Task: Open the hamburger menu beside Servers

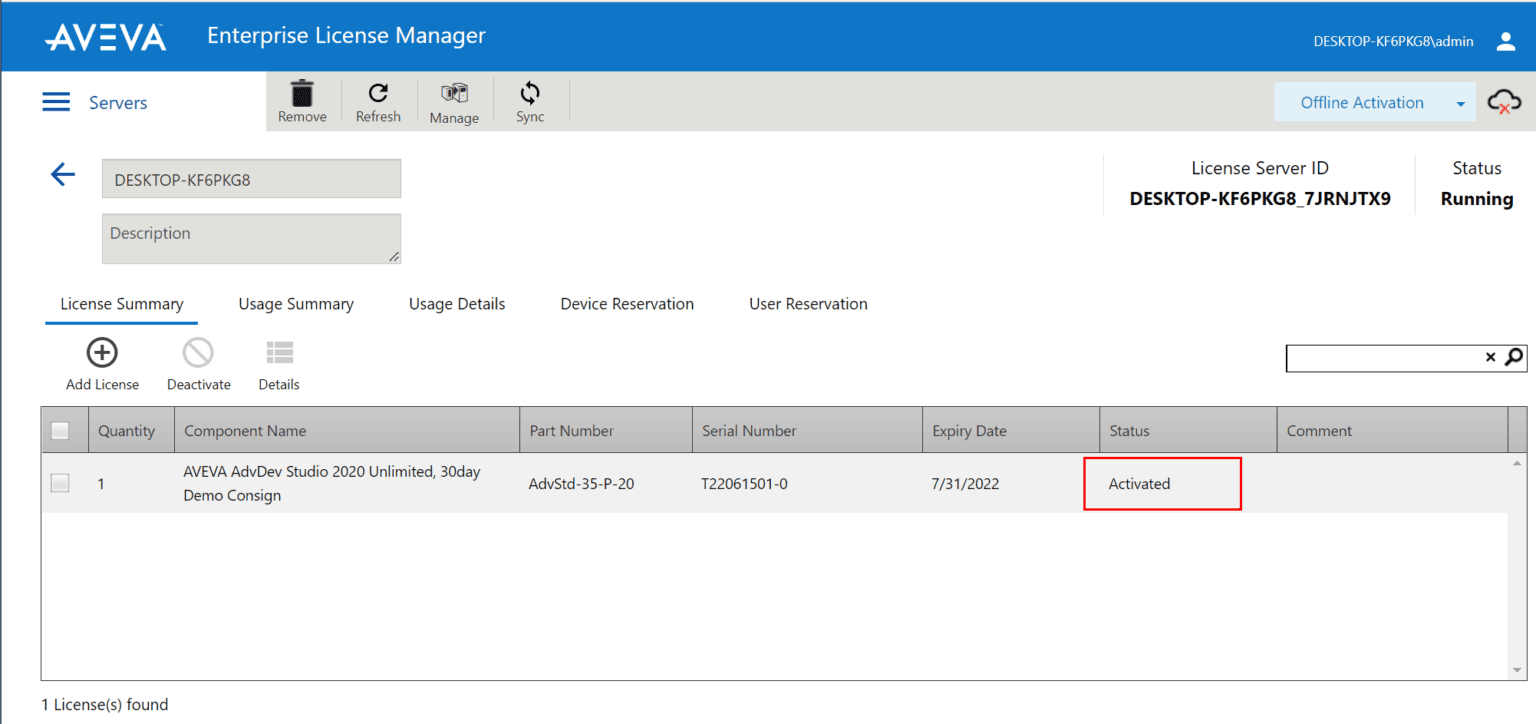Action: pos(56,101)
